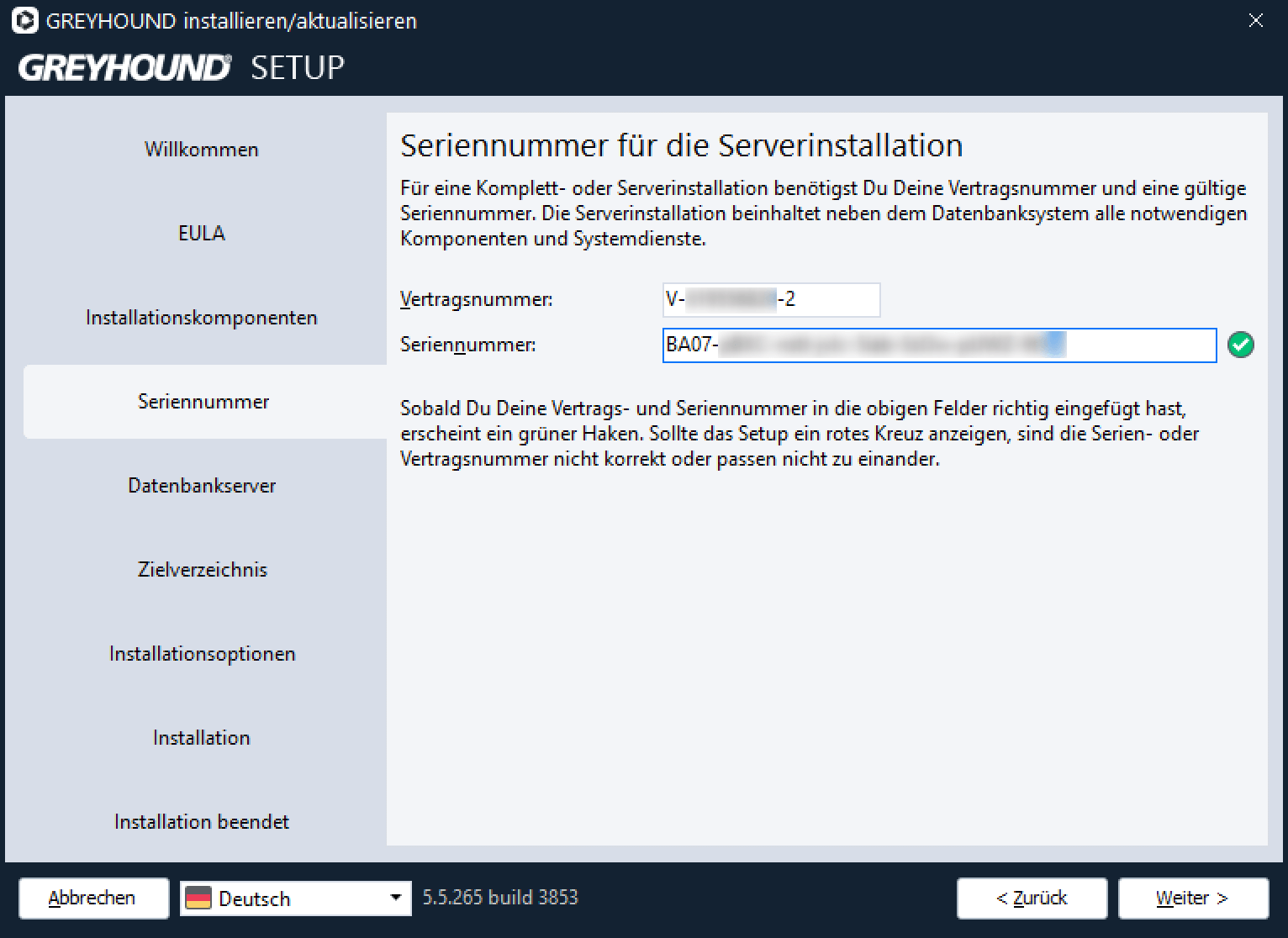The image size is (1288, 938).
Task: Focus the Vertragsnummer input field
Action: [772, 299]
